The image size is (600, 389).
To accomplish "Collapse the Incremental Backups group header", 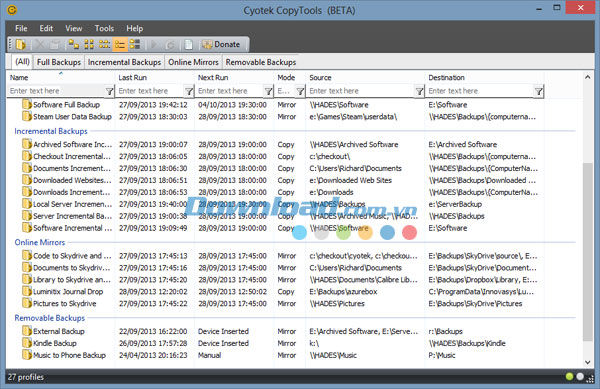I will click(51, 131).
